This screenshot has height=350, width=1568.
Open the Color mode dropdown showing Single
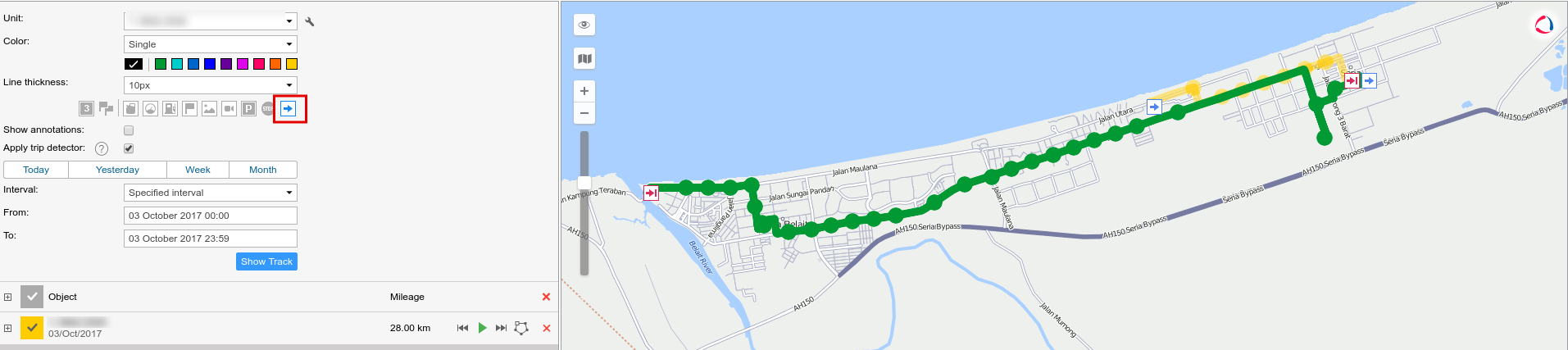[x=211, y=44]
